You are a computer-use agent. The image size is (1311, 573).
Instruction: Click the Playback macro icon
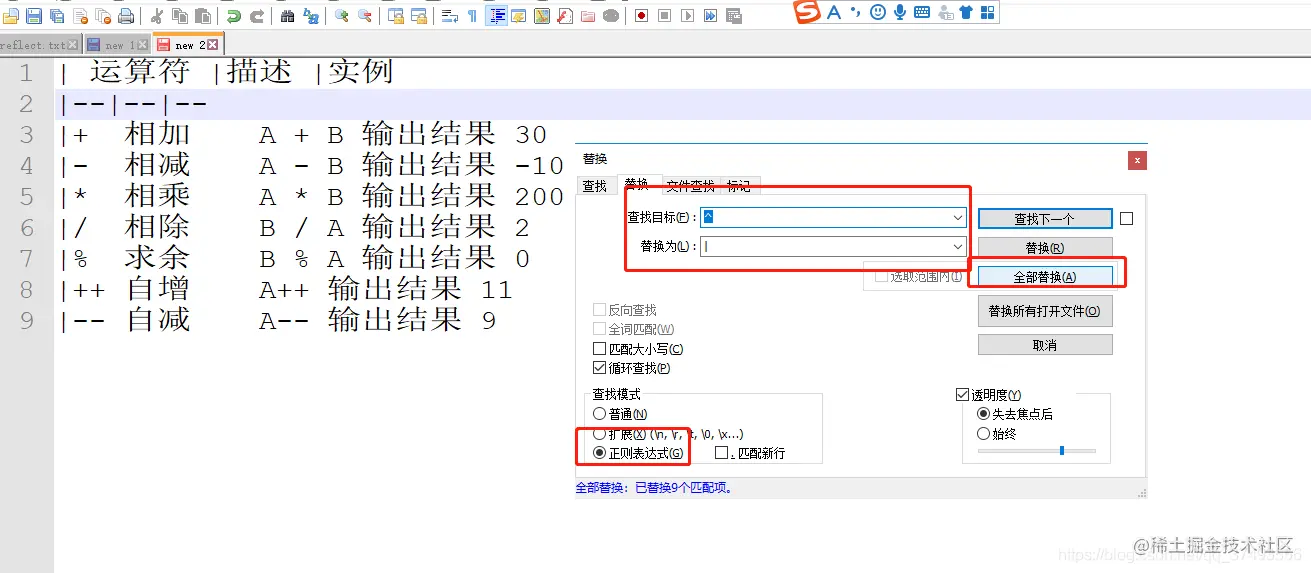[x=687, y=16]
